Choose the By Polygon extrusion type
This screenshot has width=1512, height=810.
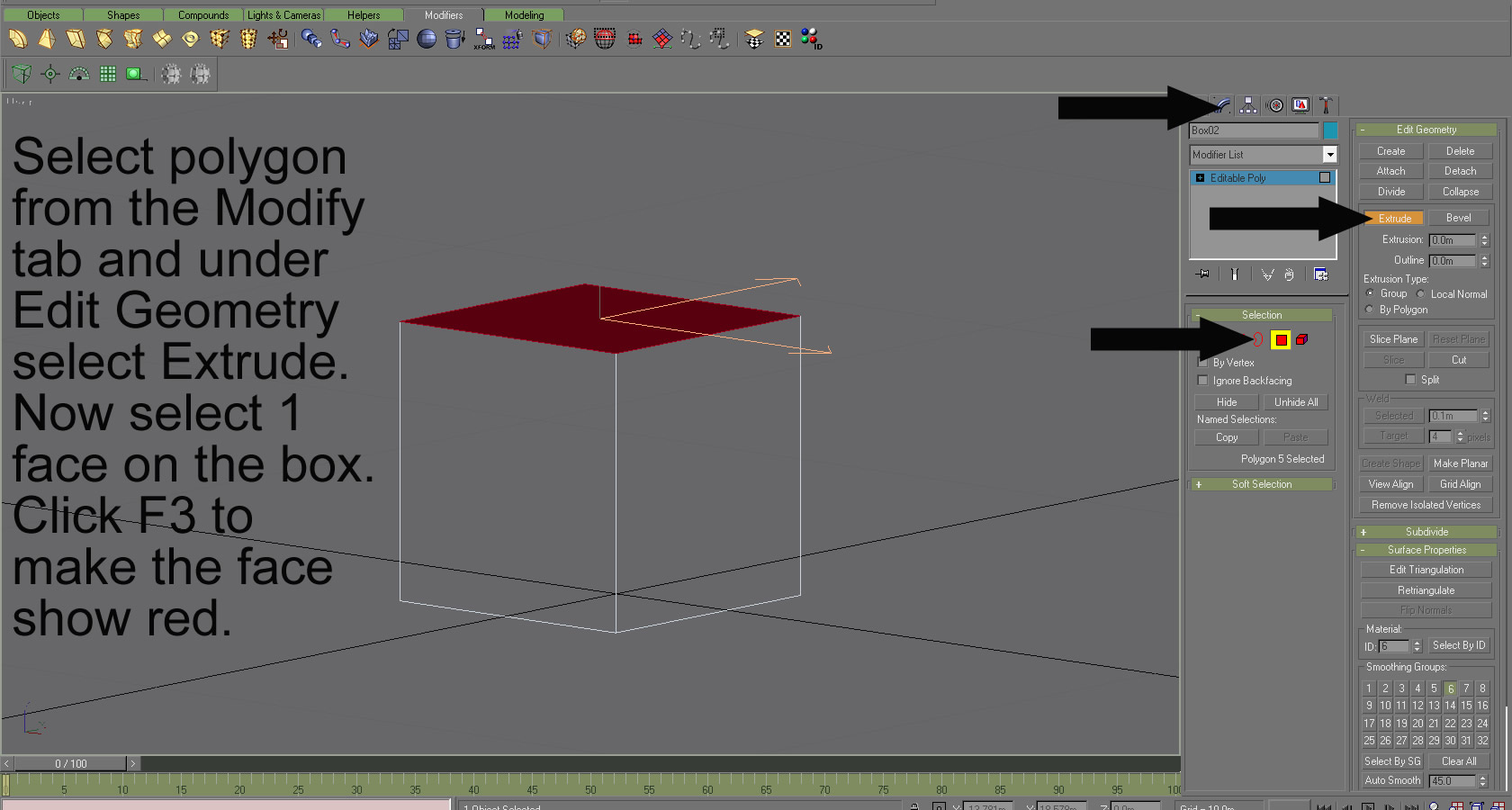point(1370,310)
